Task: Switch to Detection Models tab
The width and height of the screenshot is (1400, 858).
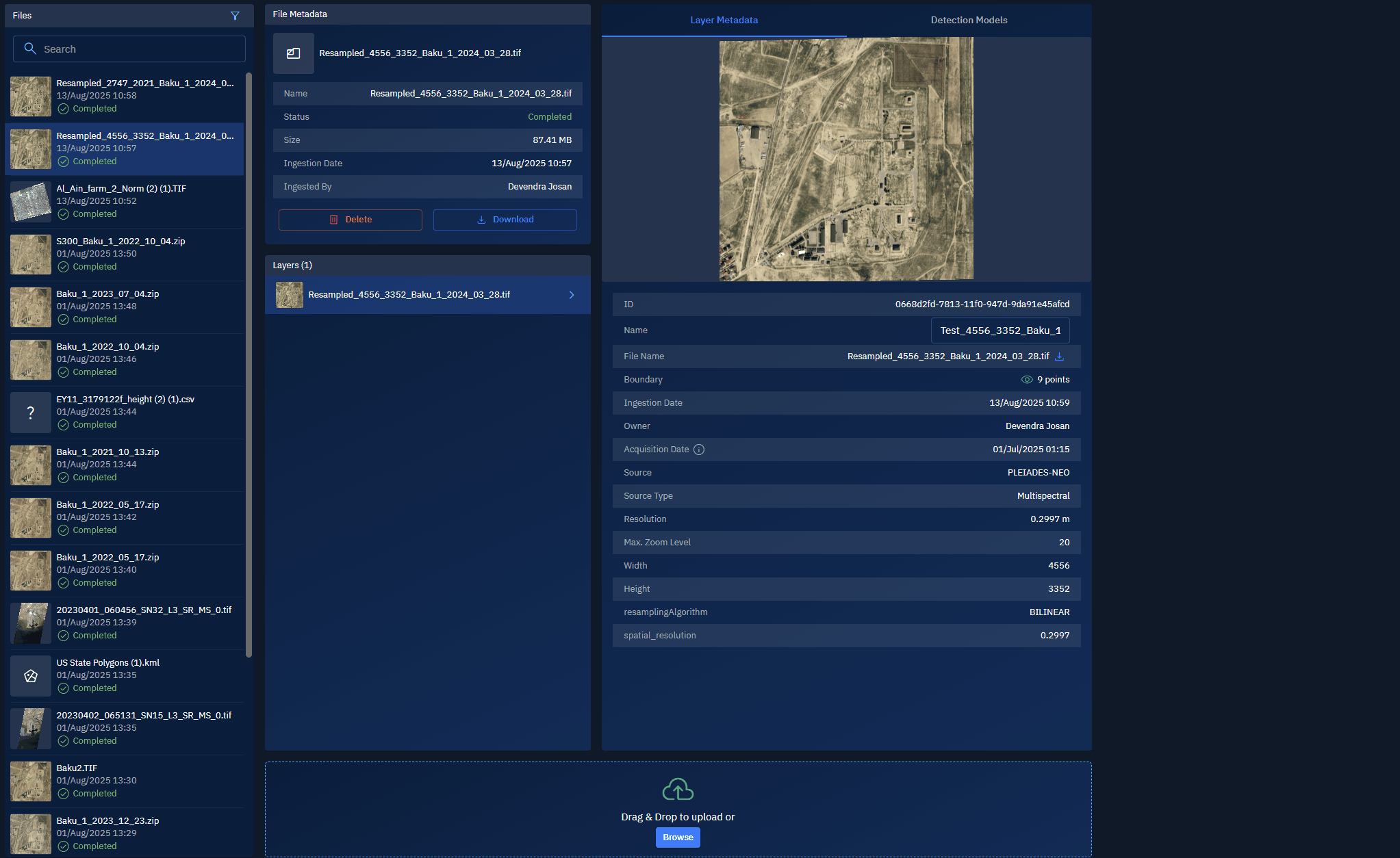Action: pyautogui.click(x=969, y=21)
